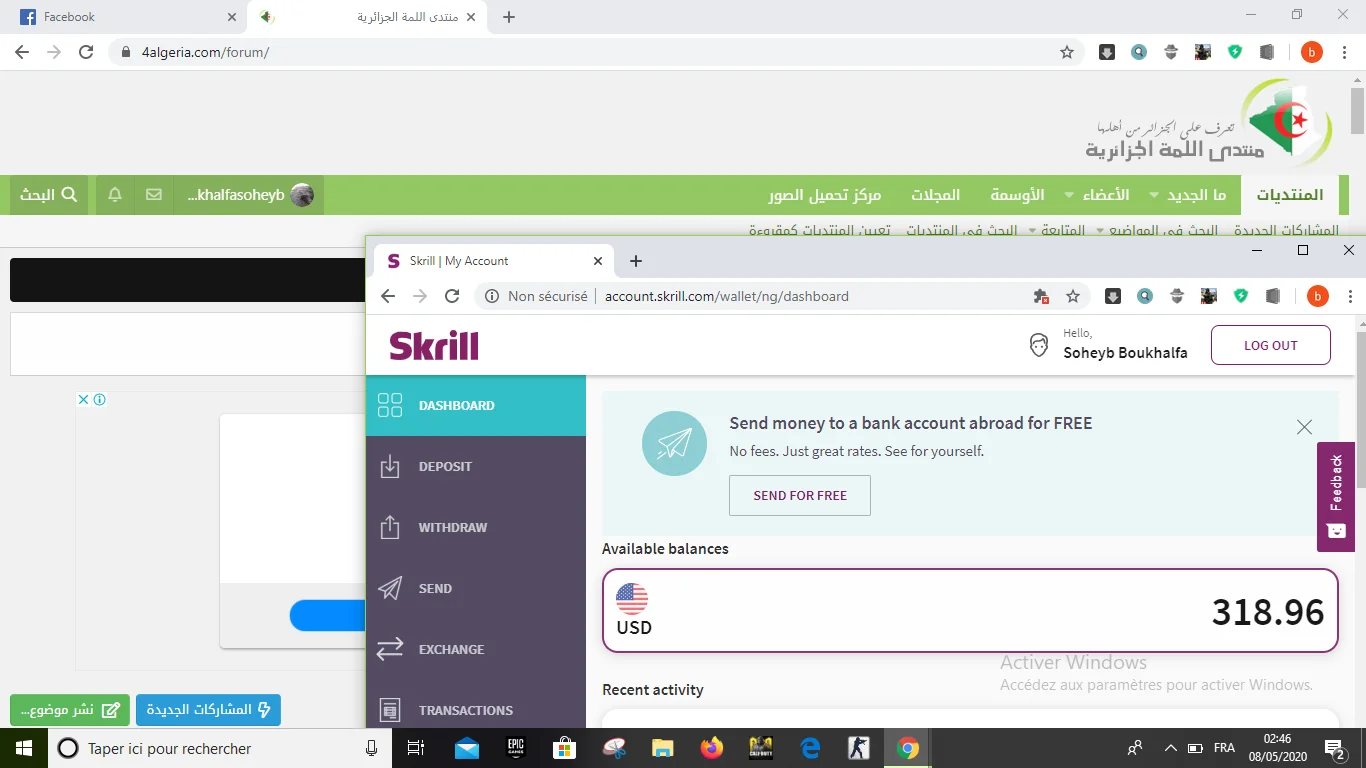Screen dimensions: 1366x768
Task: Open the Send money section in Skrill
Action: 475,588
